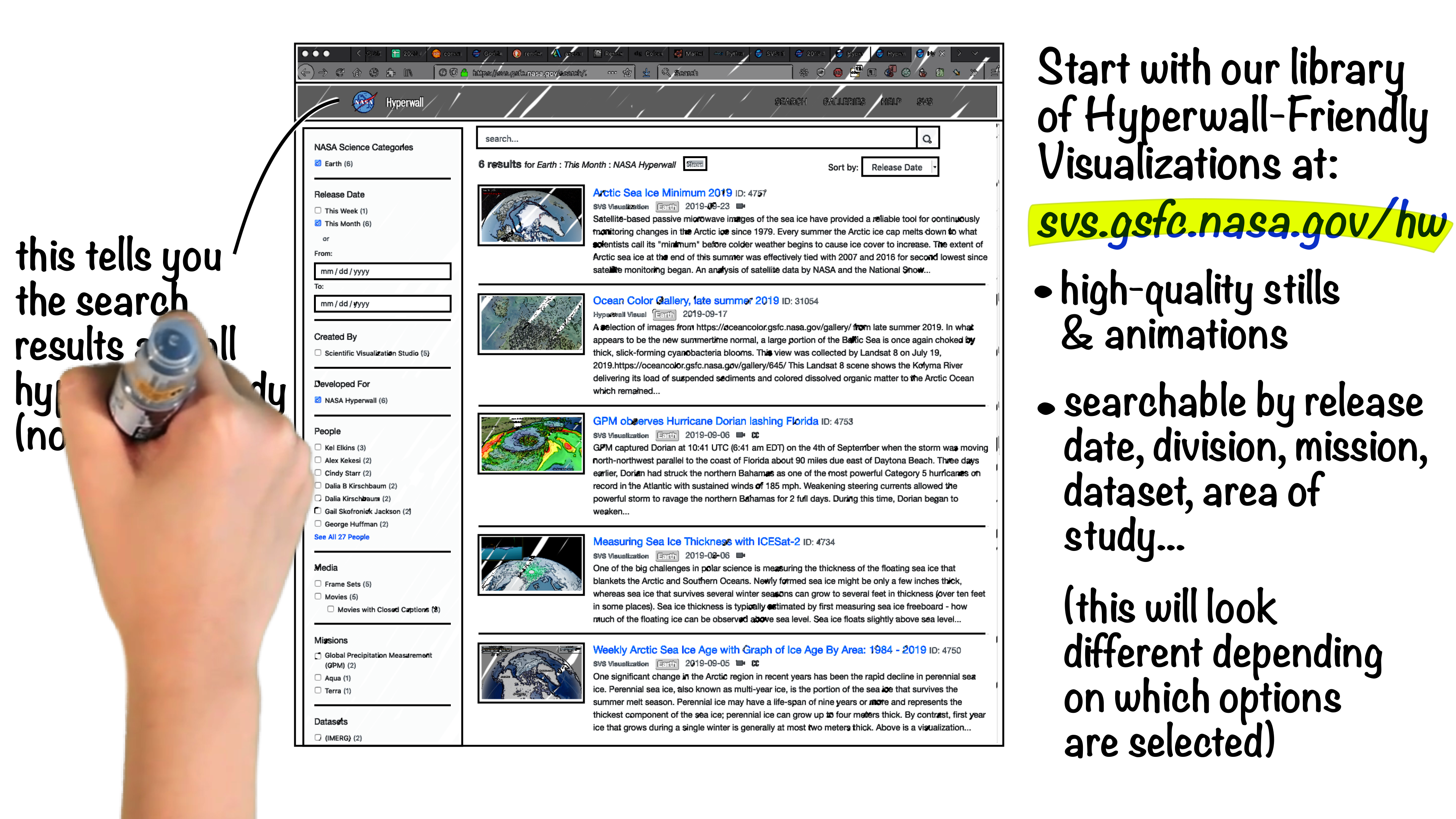Open the Sort by Release Date dropdown

[x=900, y=167]
